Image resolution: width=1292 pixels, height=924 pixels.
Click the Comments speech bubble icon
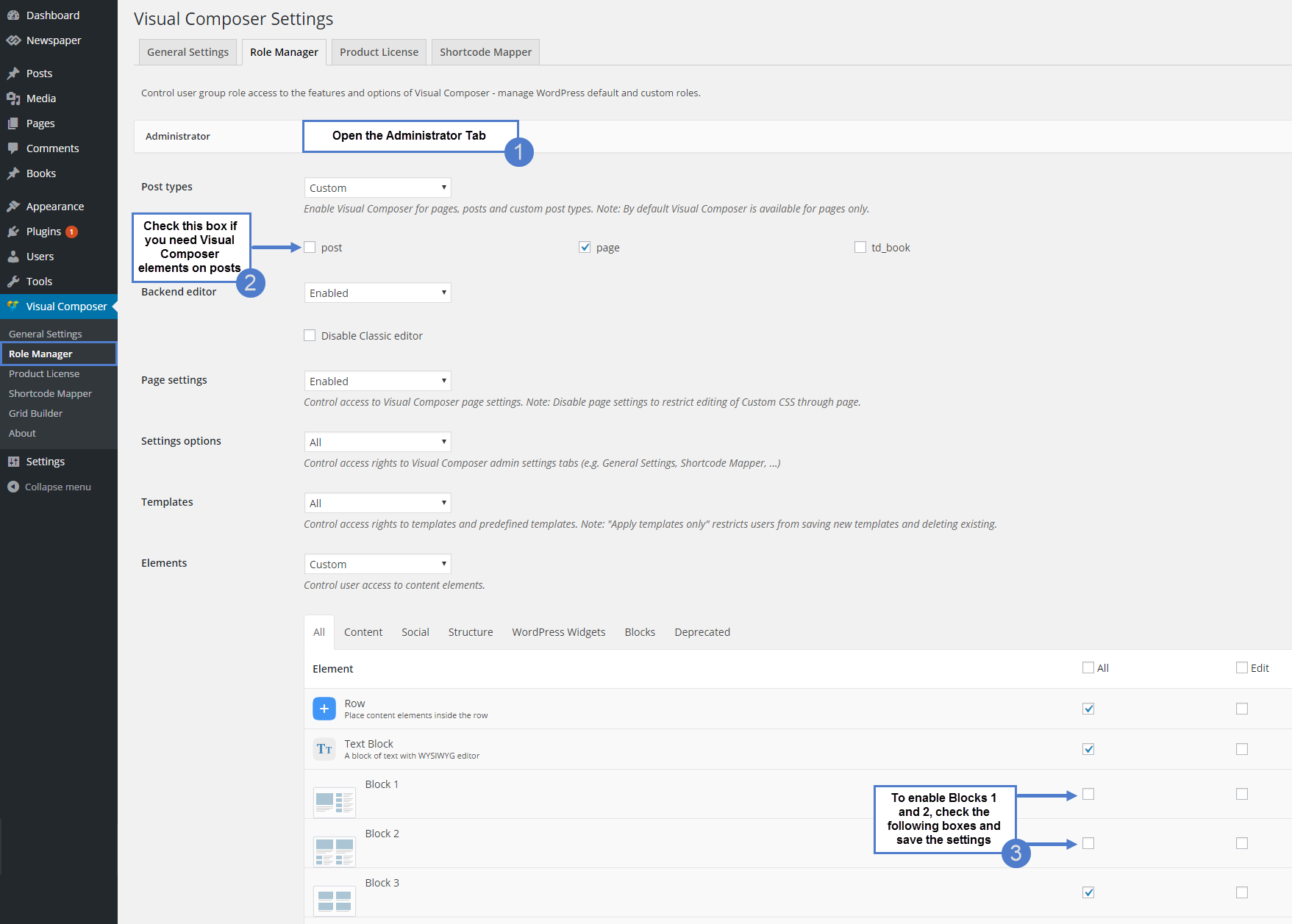13,148
